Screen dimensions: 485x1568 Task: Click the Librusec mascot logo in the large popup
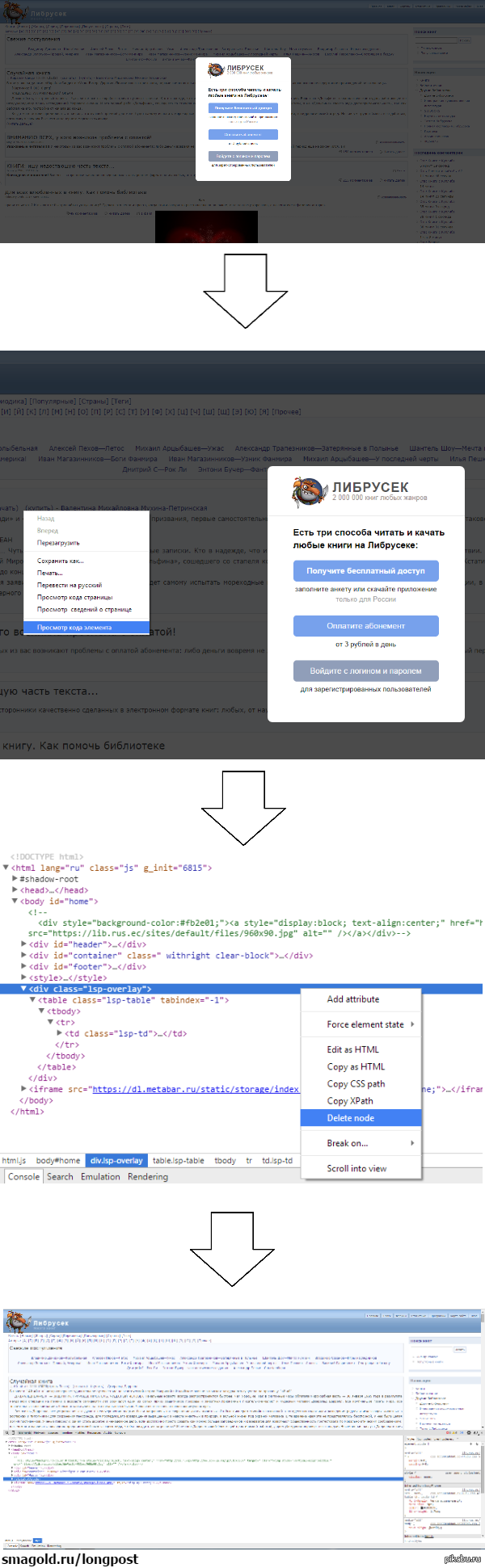click(x=308, y=491)
